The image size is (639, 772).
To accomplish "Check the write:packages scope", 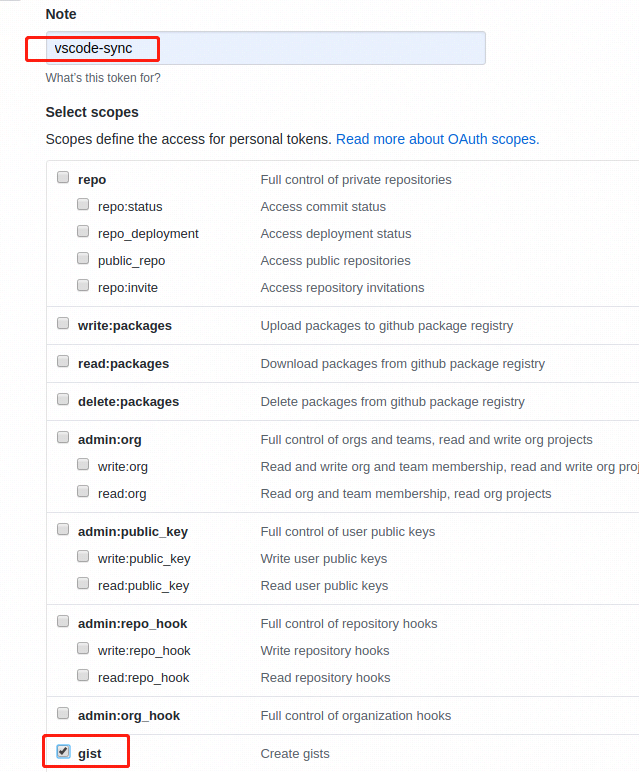I will (x=63, y=324).
